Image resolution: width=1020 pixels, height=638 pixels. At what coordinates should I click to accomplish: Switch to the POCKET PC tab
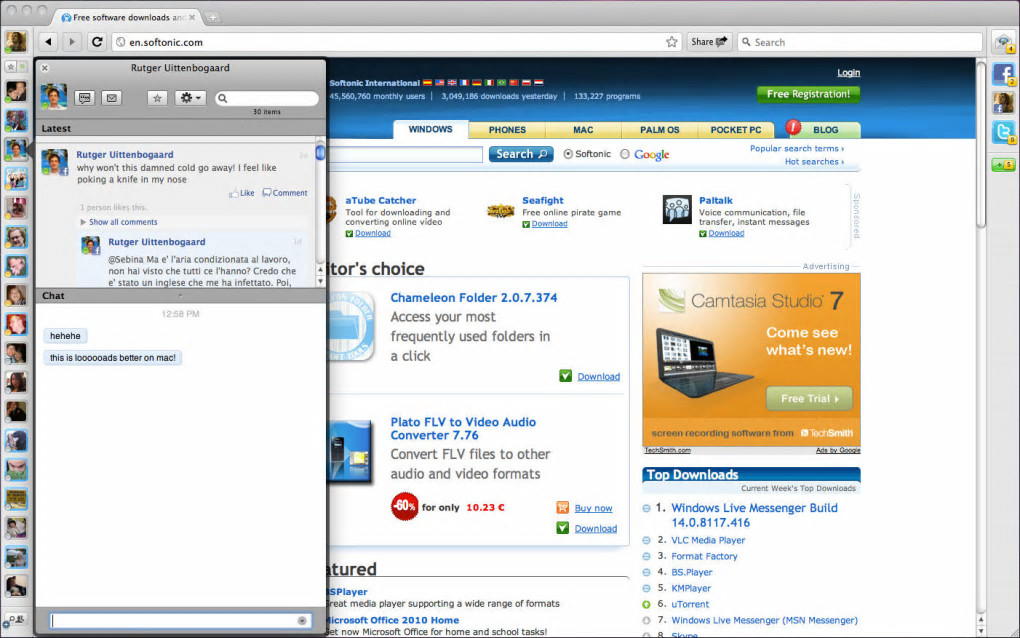(x=736, y=130)
